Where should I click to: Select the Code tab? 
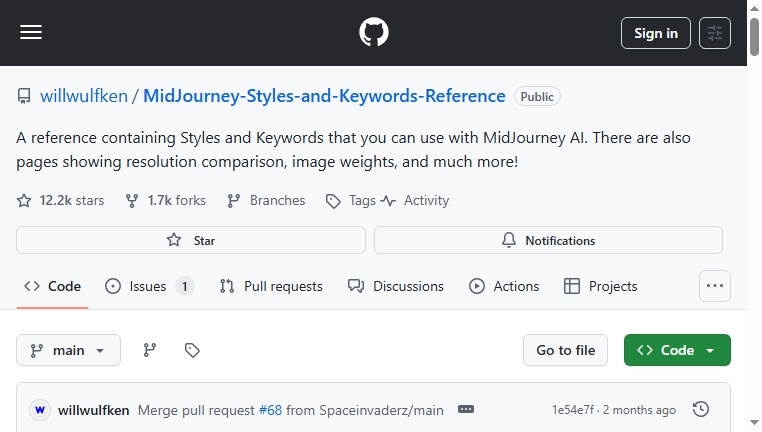point(52,286)
